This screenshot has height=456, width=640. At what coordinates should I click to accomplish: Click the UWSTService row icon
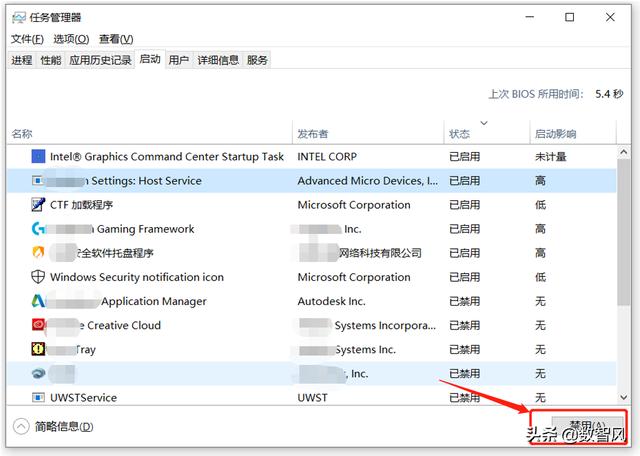coord(38,397)
